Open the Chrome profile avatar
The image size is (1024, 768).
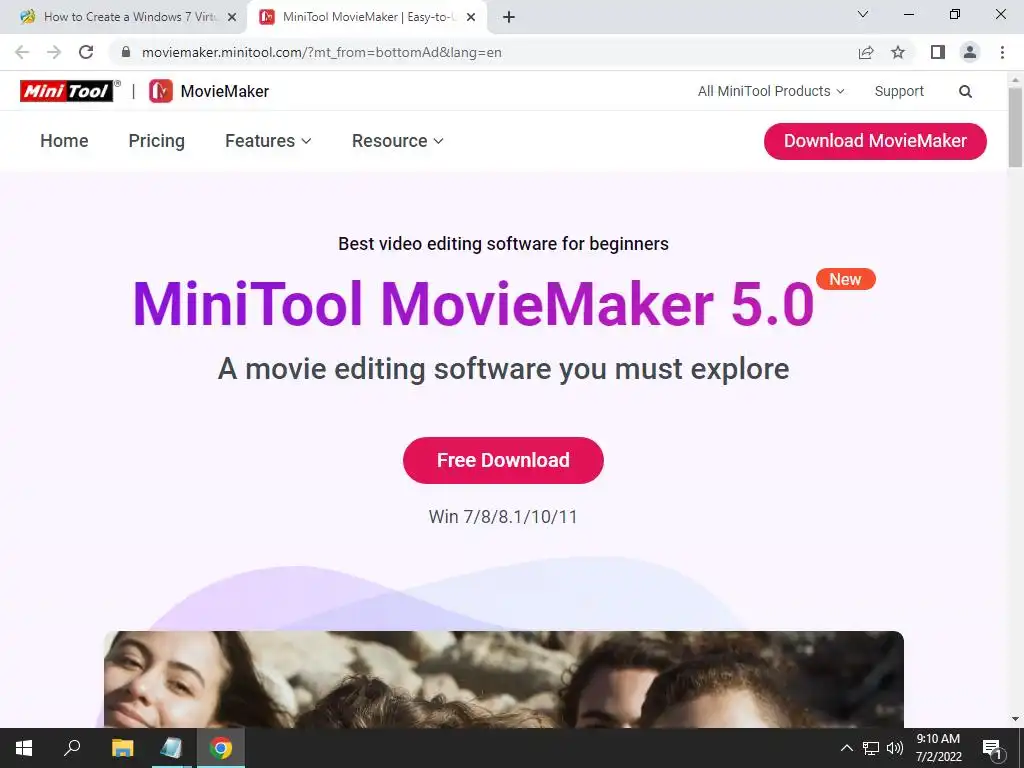970,52
